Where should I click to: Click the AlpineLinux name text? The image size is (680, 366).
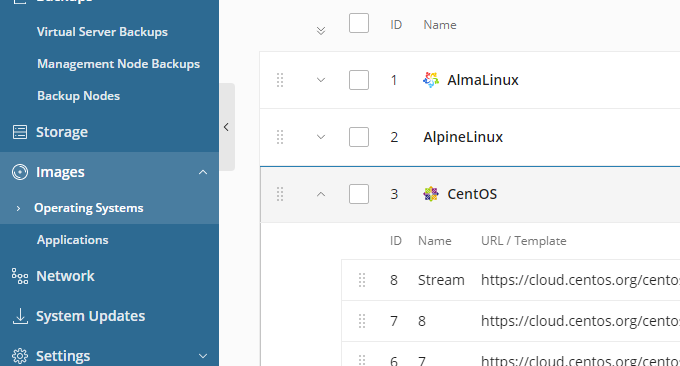click(463, 137)
